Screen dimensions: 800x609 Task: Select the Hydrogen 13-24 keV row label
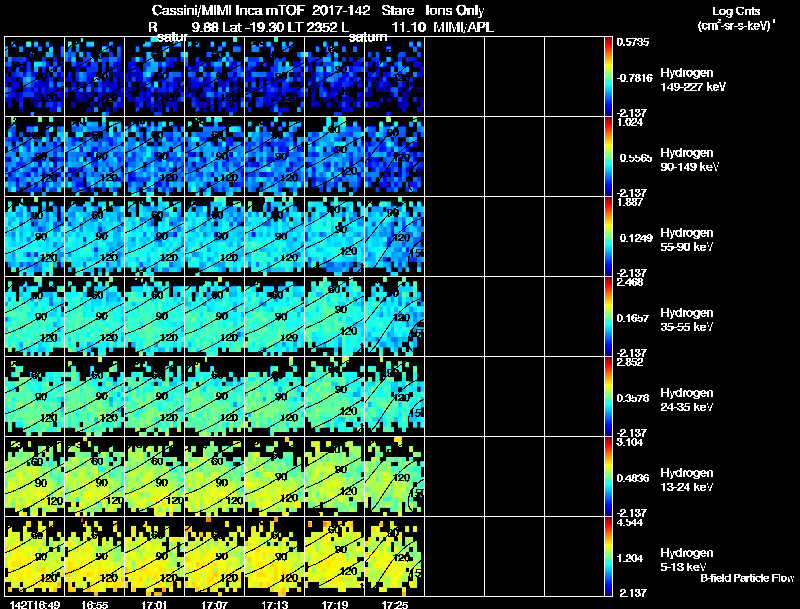(x=686, y=479)
